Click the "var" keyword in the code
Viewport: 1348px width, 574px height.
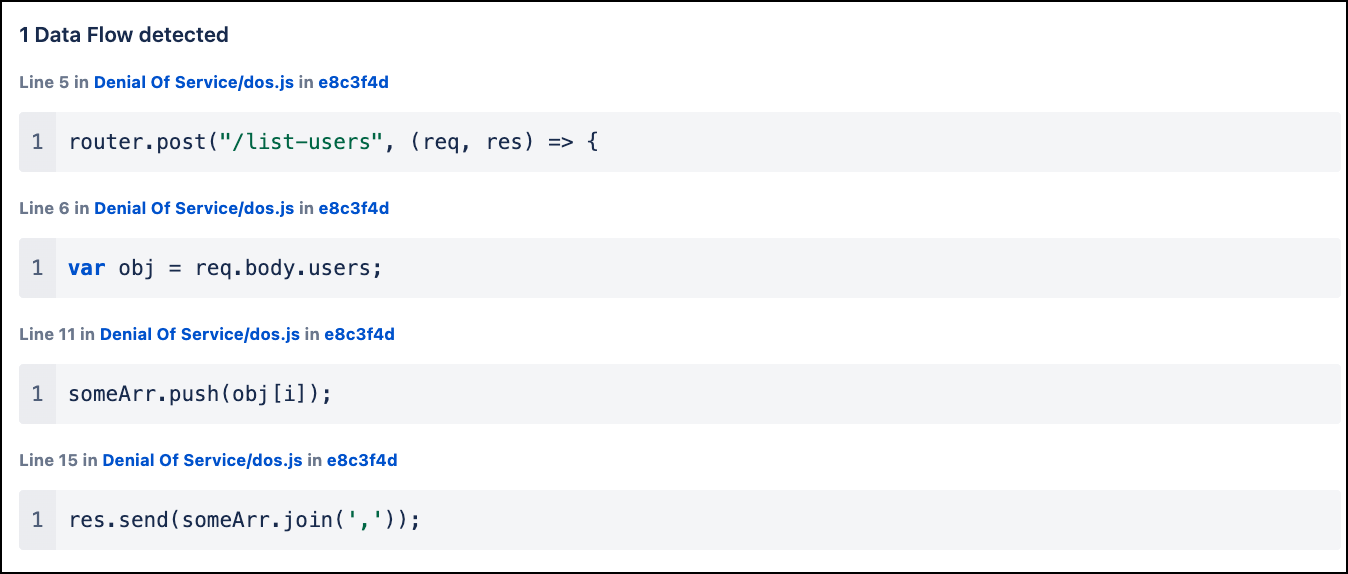coord(86,268)
